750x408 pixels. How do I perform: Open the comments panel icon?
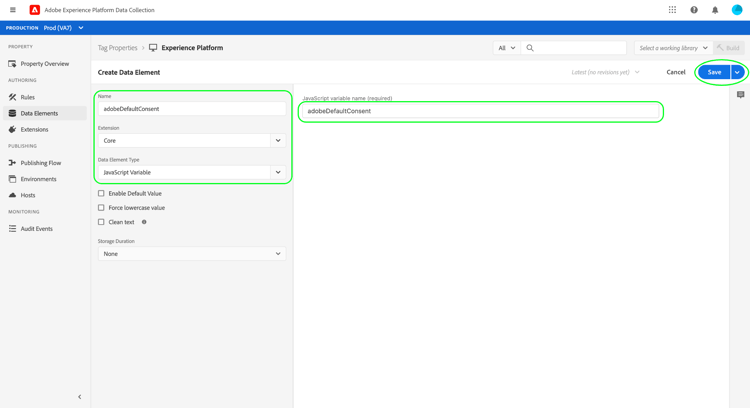(x=740, y=95)
